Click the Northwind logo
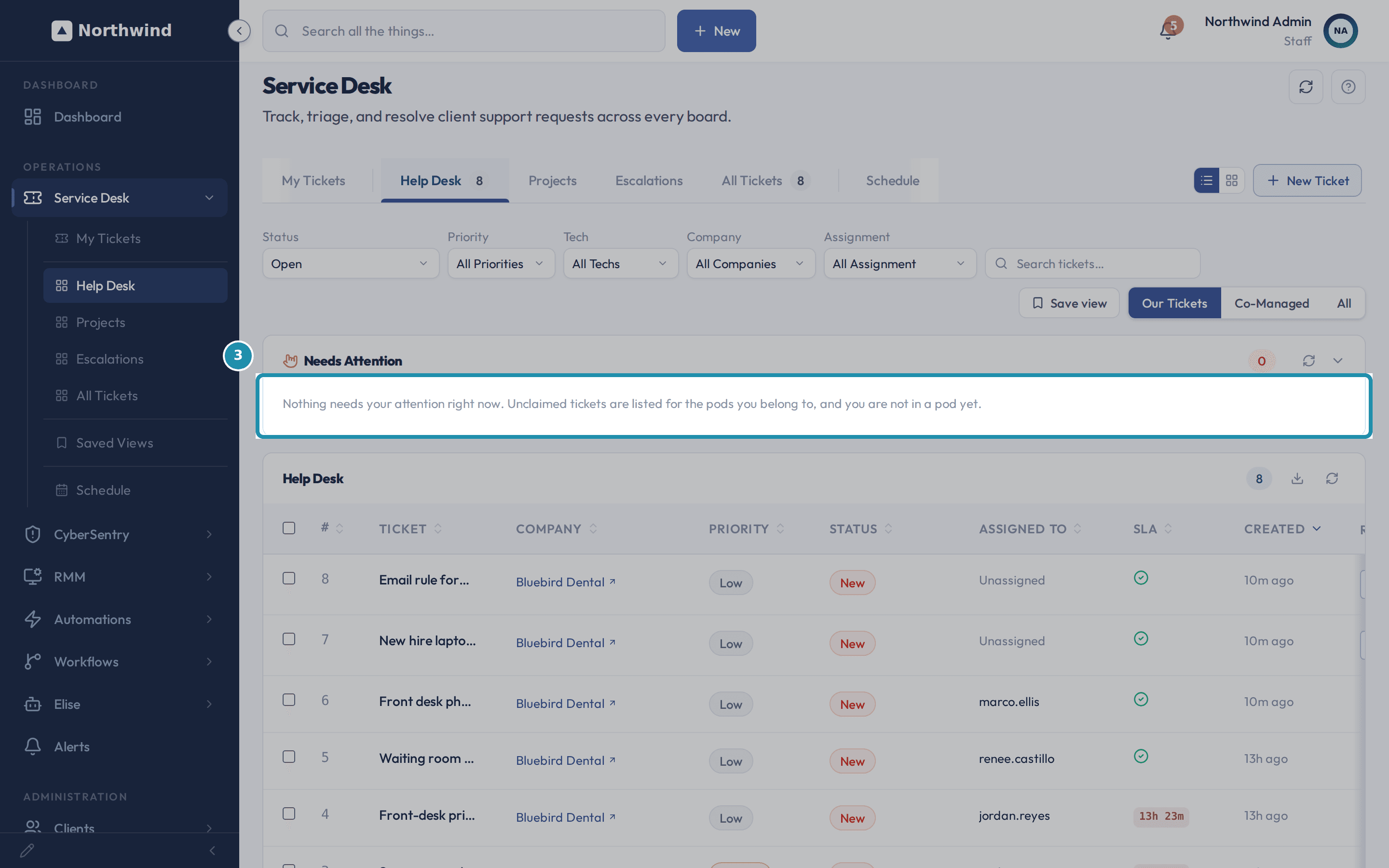 point(111,30)
